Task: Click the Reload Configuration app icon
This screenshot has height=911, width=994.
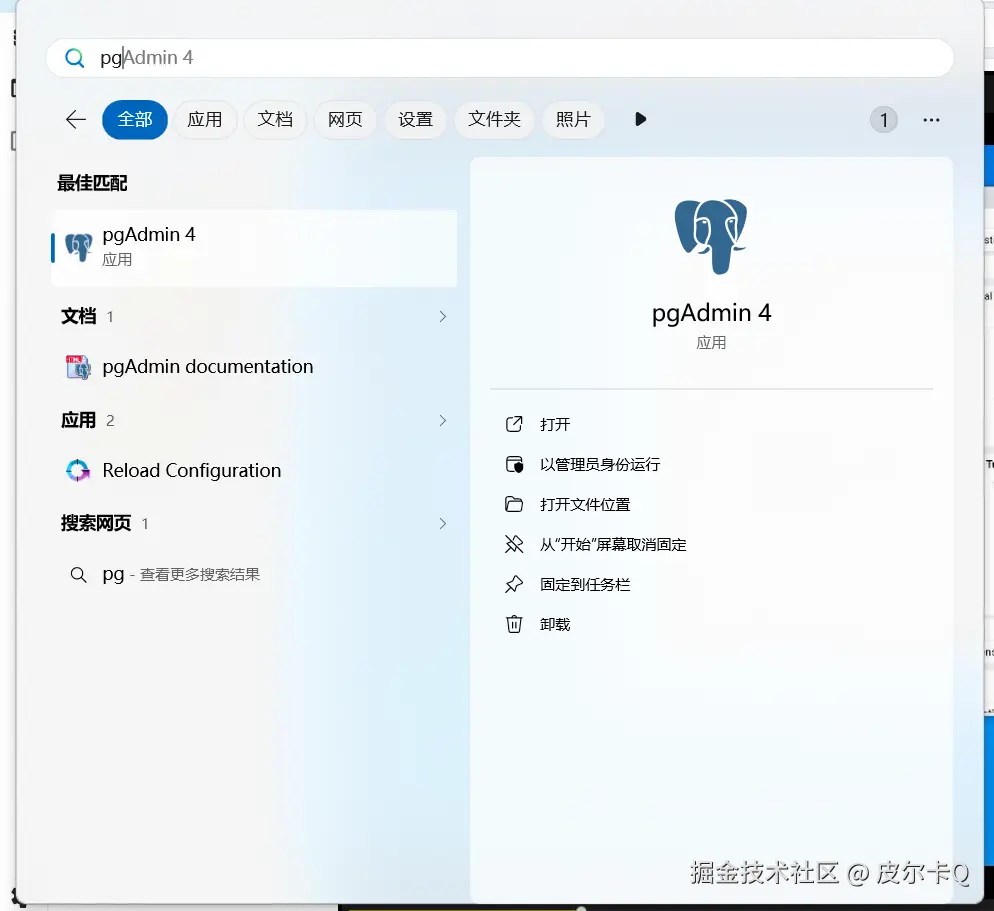Action: tap(78, 470)
